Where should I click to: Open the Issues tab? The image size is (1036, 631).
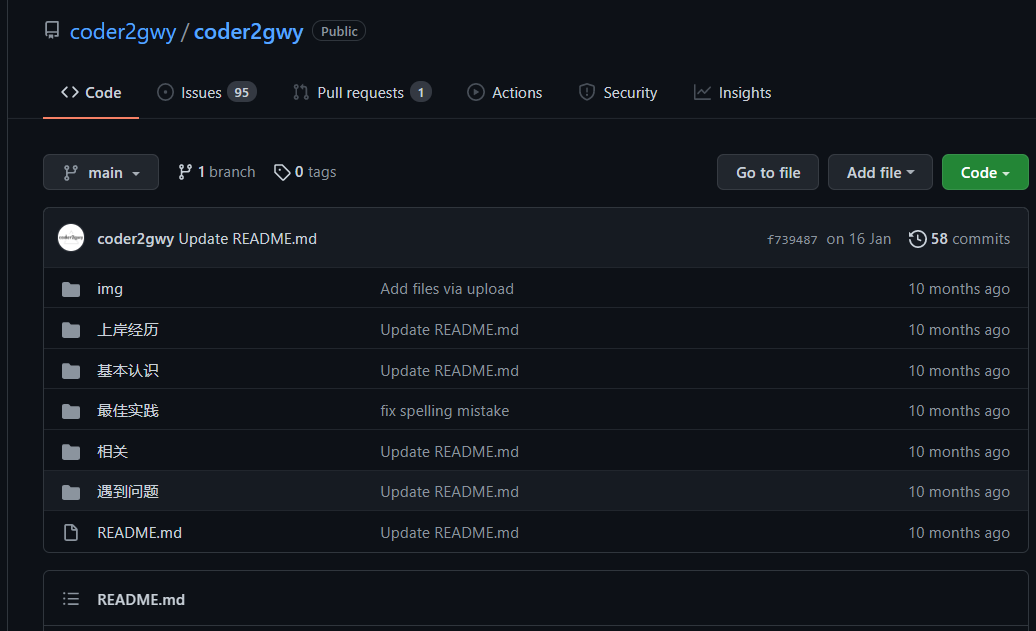click(x=207, y=93)
